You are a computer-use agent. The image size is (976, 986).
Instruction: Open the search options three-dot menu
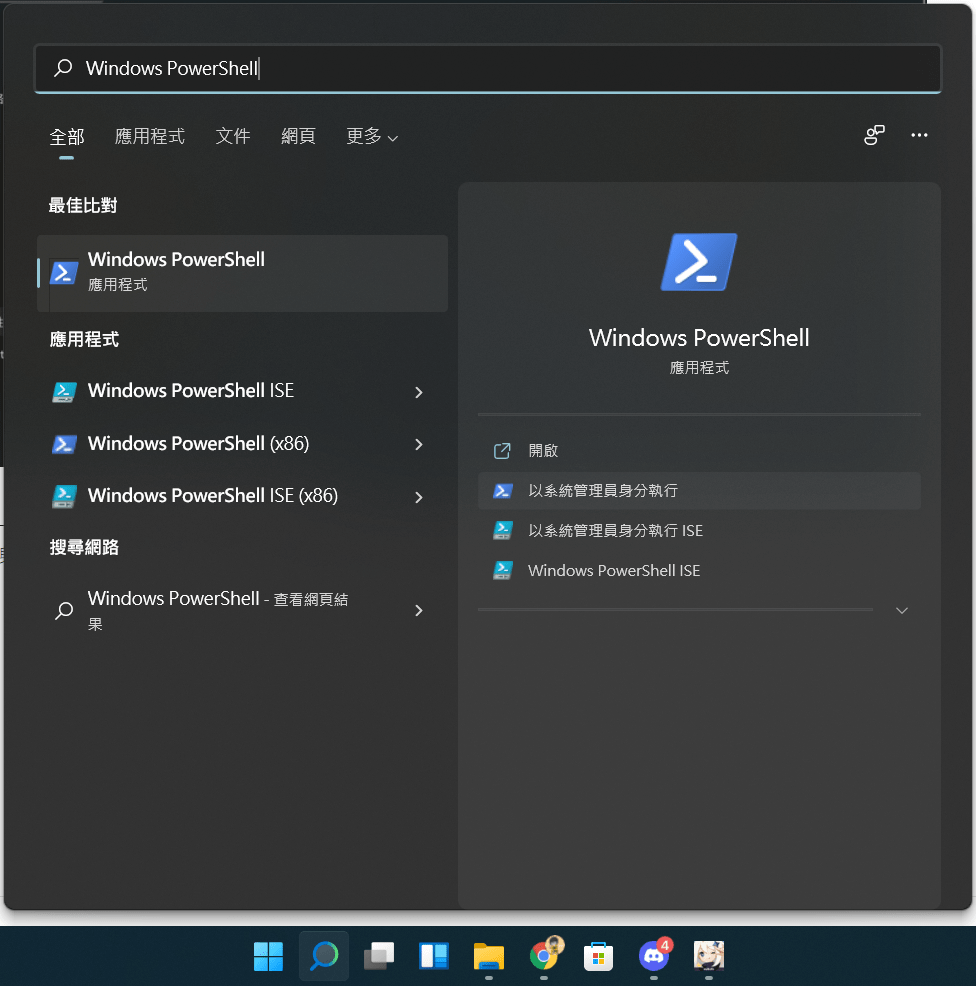pos(919,136)
